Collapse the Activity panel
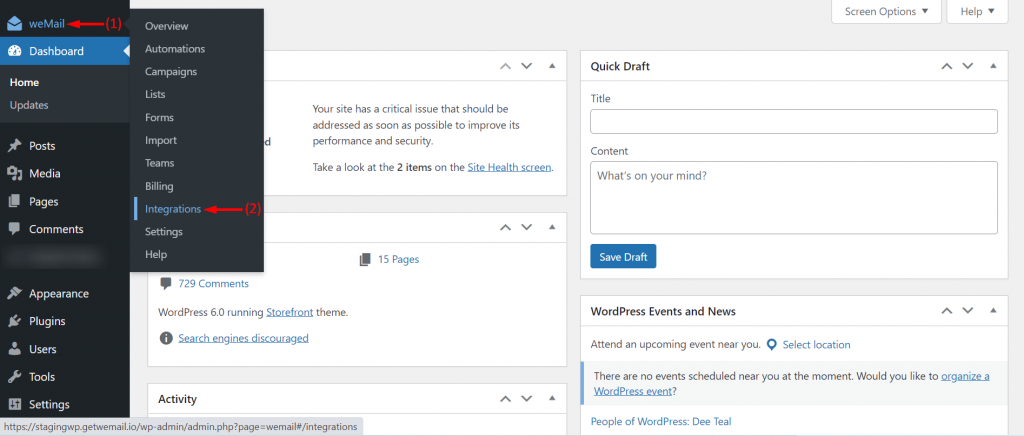 coord(552,398)
